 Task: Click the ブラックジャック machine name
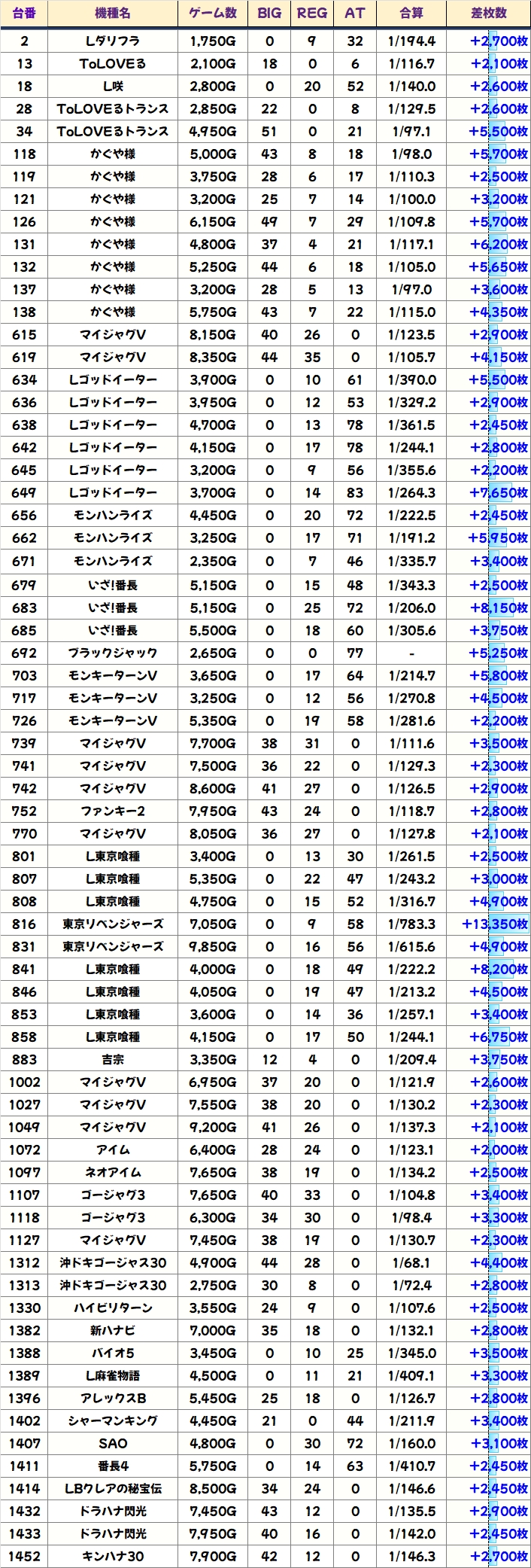(113, 653)
